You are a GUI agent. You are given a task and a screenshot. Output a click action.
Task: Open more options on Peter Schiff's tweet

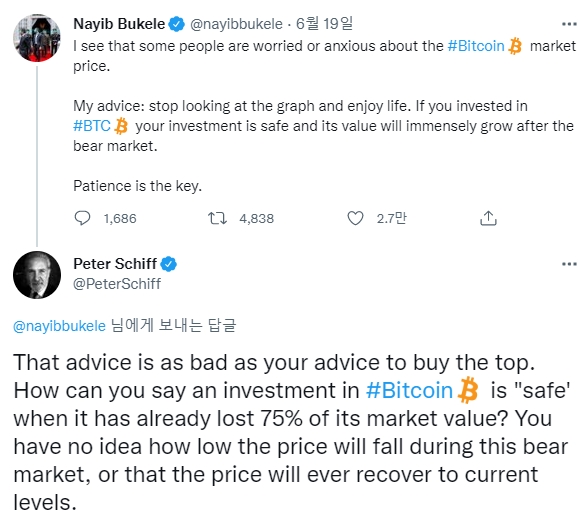569,264
